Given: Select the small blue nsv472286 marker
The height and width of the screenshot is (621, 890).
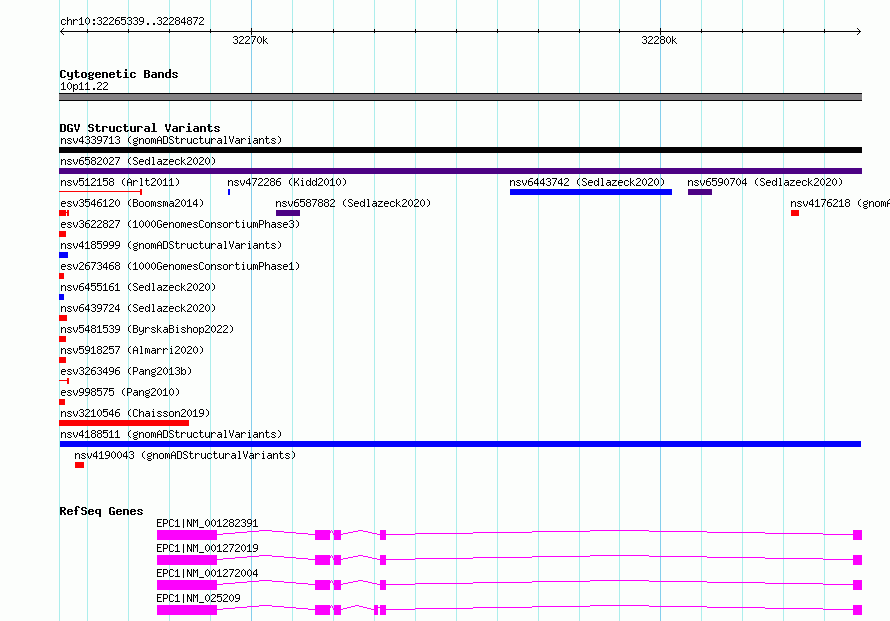Looking at the screenshot, I should point(229,192).
